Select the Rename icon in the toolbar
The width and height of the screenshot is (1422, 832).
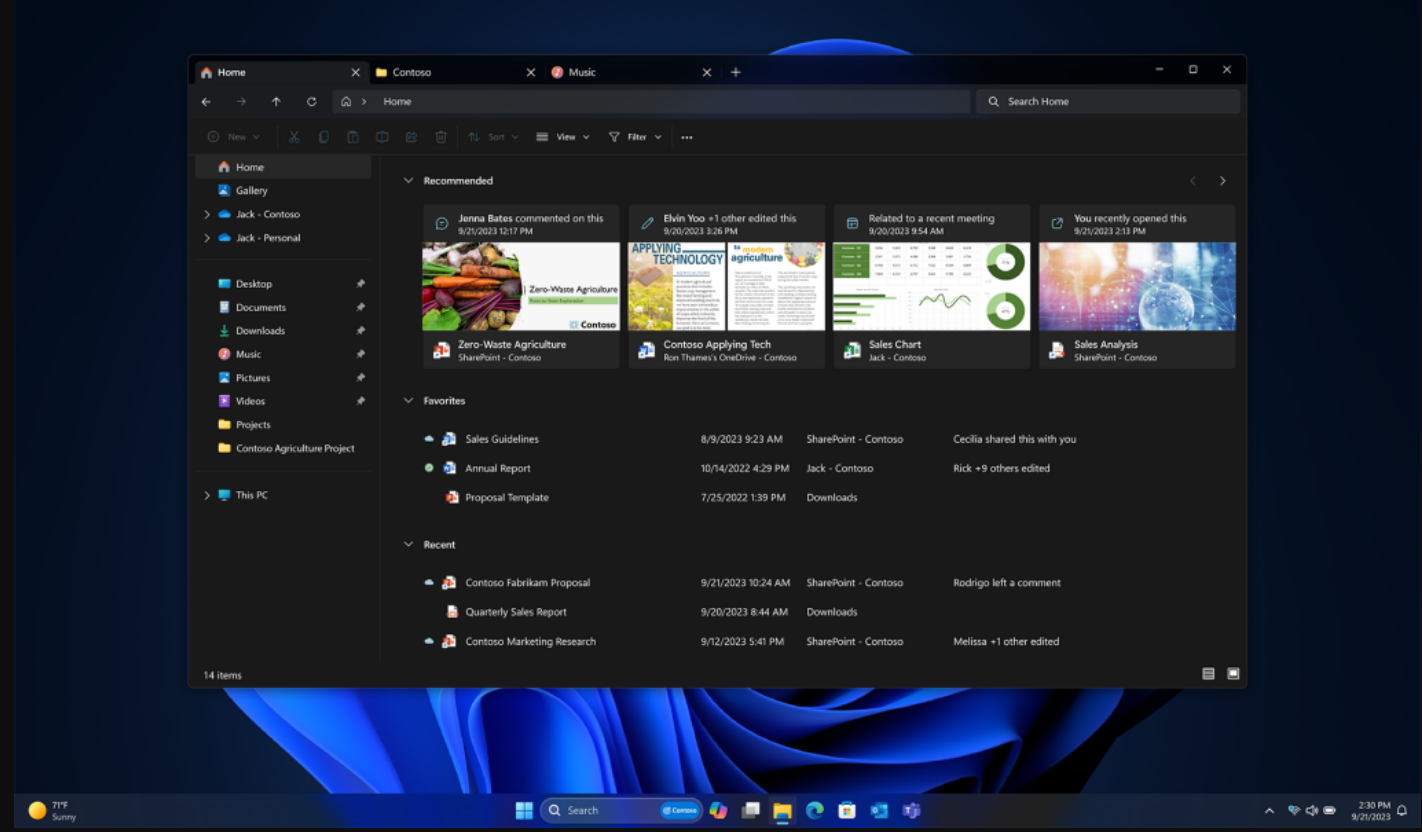tap(382, 136)
